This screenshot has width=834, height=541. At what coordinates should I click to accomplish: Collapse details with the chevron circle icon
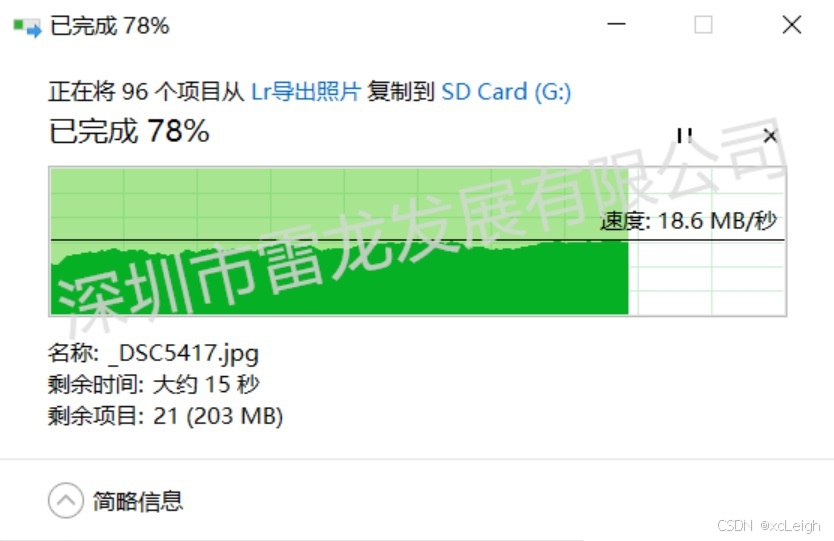[66, 501]
